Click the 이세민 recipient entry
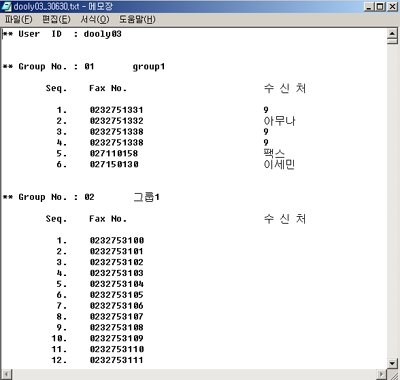Viewport: 400px width, 380px height. pos(279,164)
